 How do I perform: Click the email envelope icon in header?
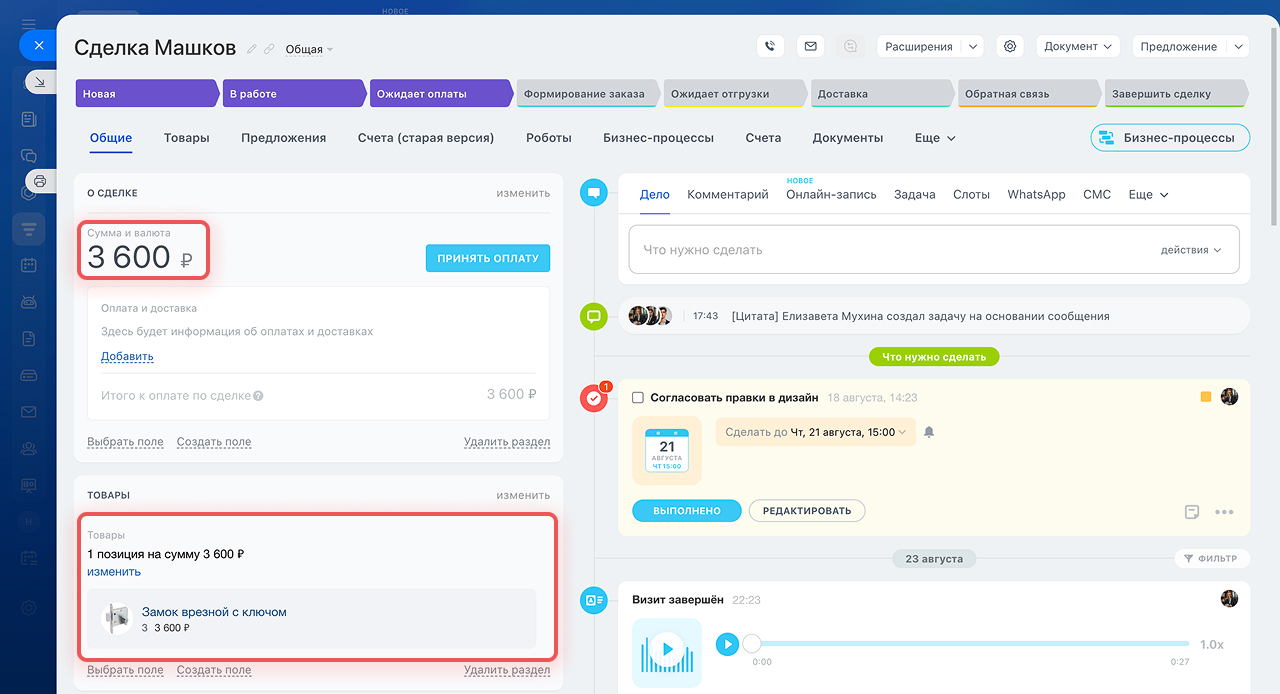(810, 46)
